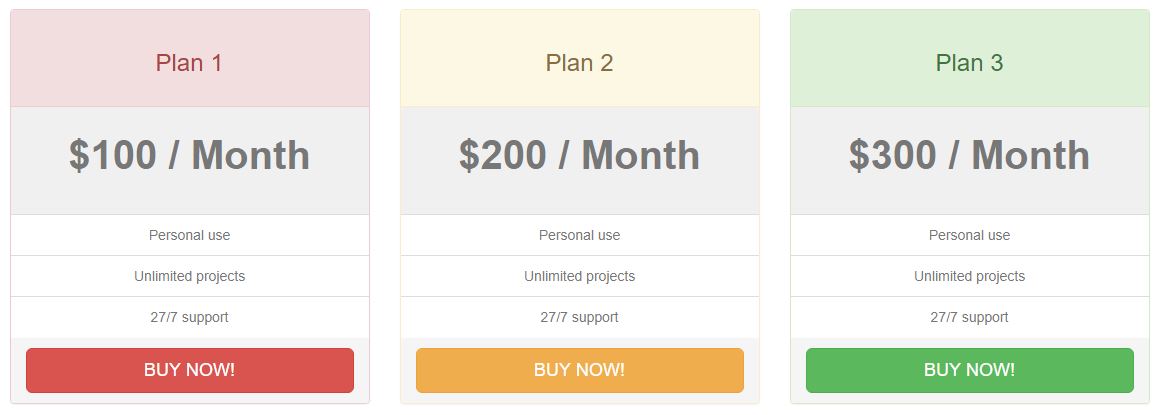Click the $300 / Month price
The image size is (1162, 415).
point(969,155)
